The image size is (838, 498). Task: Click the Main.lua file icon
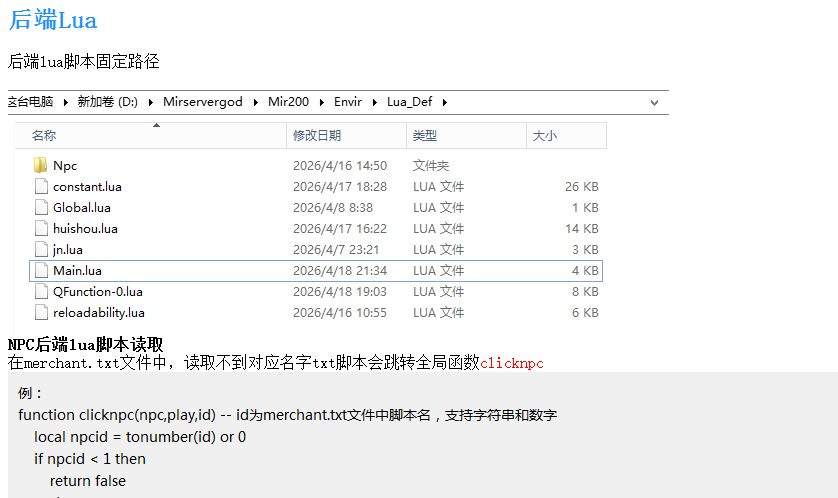[41, 270]
